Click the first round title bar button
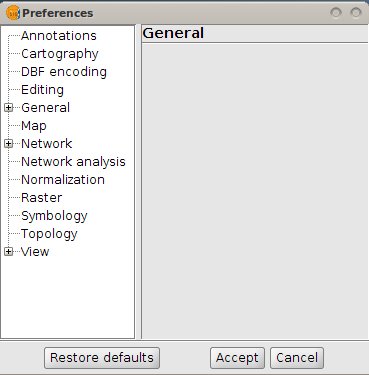The image size is (369, 375). coord(336,13)
